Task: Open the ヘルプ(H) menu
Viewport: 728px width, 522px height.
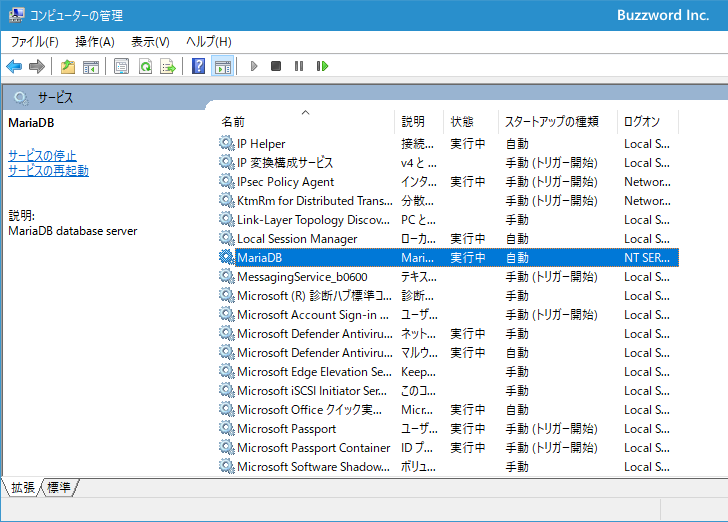Action: point(208,42)
